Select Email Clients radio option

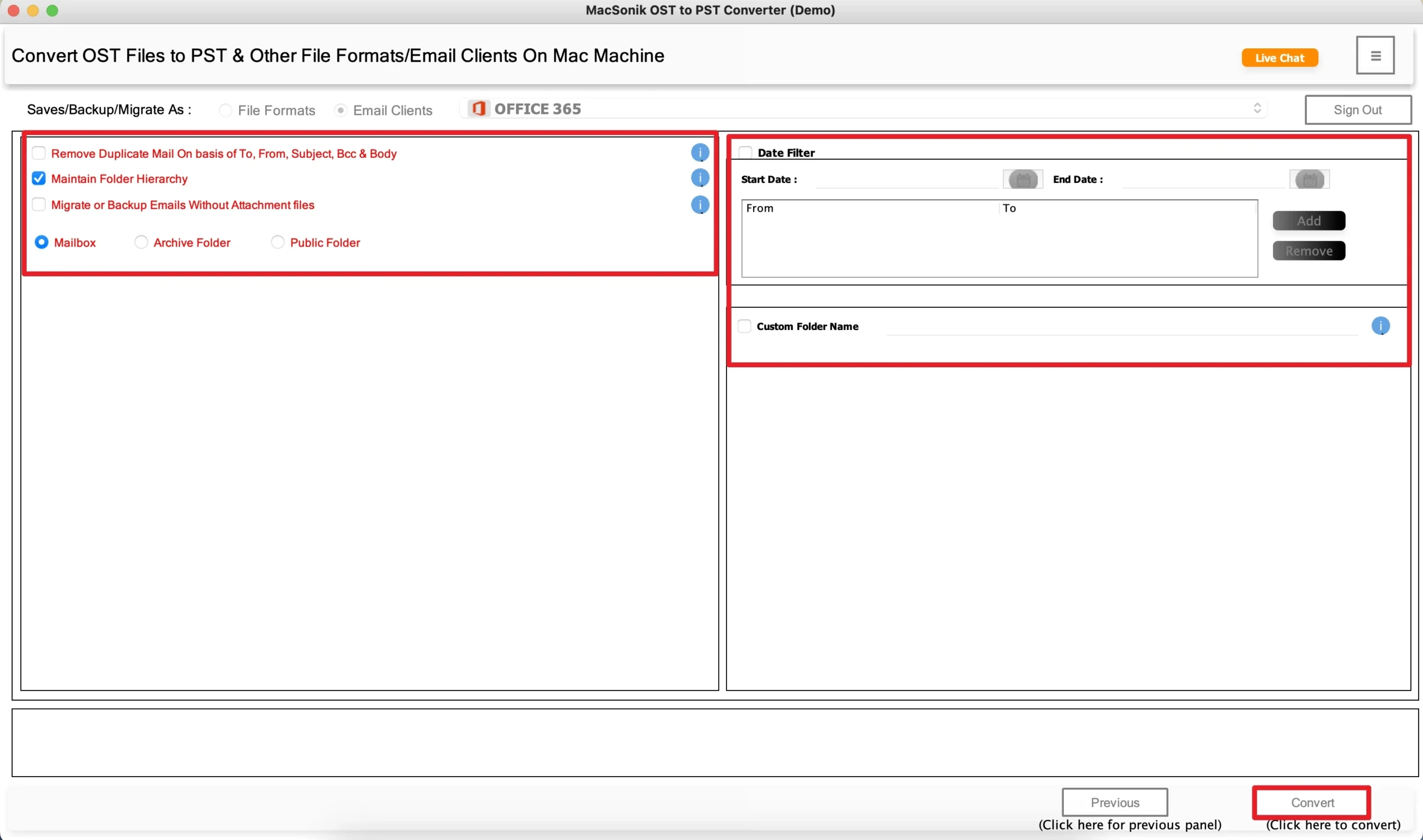click(x=340, y=110)
